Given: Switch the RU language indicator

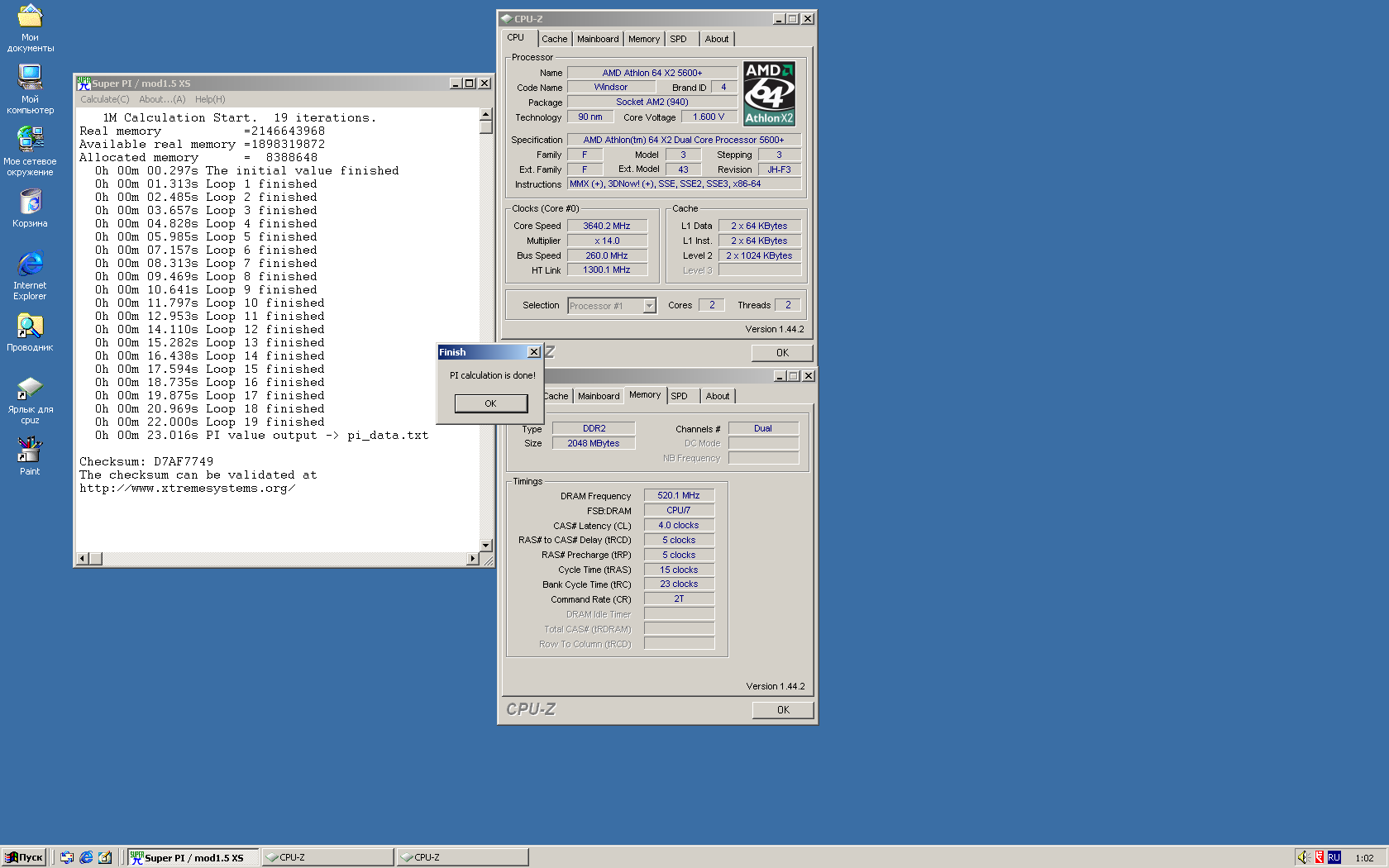Looking at the screenshot, I should point(1334,857).
